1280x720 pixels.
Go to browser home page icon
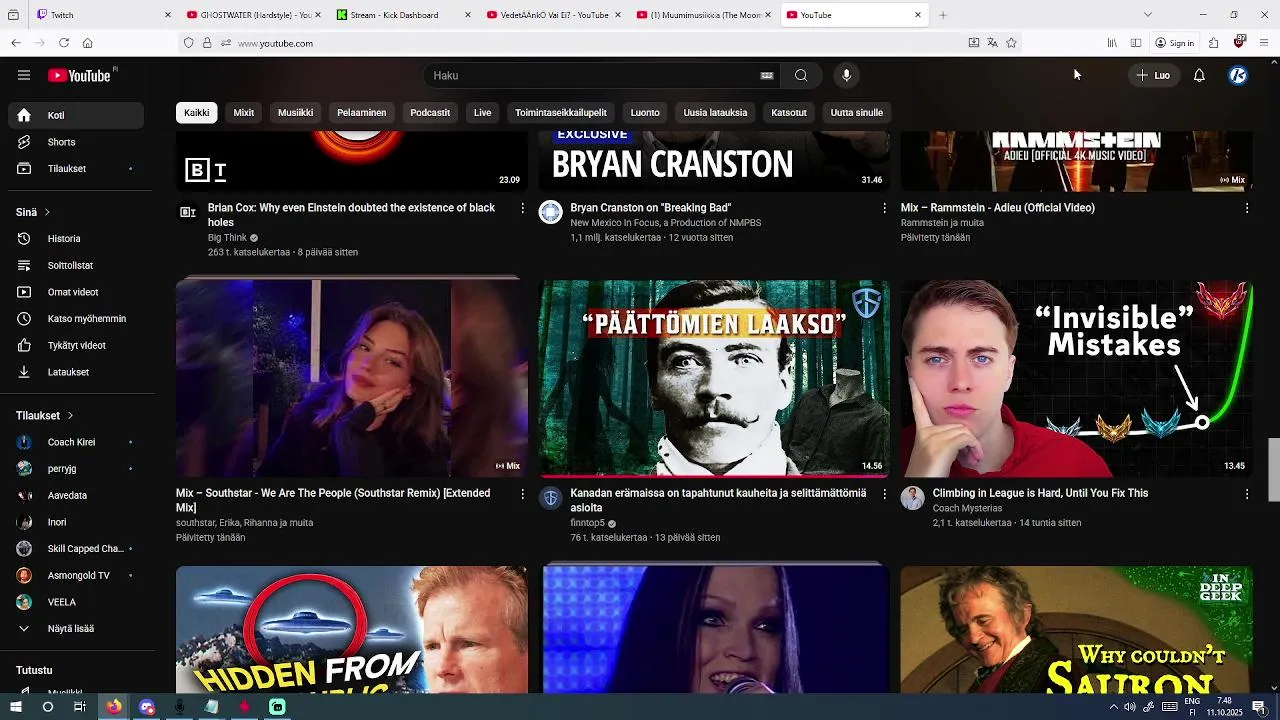click(x=88, y=43)
